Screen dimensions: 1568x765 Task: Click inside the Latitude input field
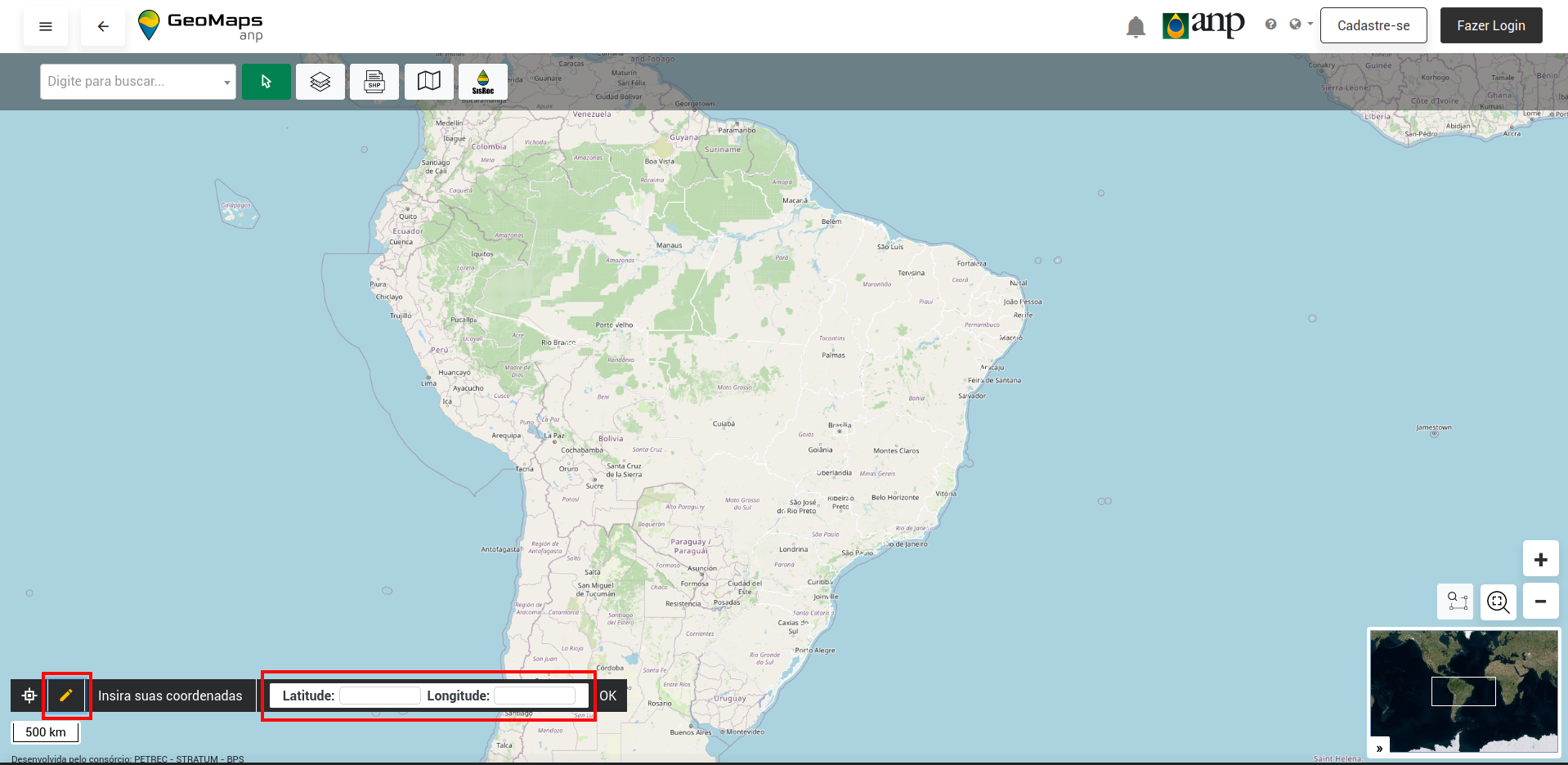pos(379,696)
